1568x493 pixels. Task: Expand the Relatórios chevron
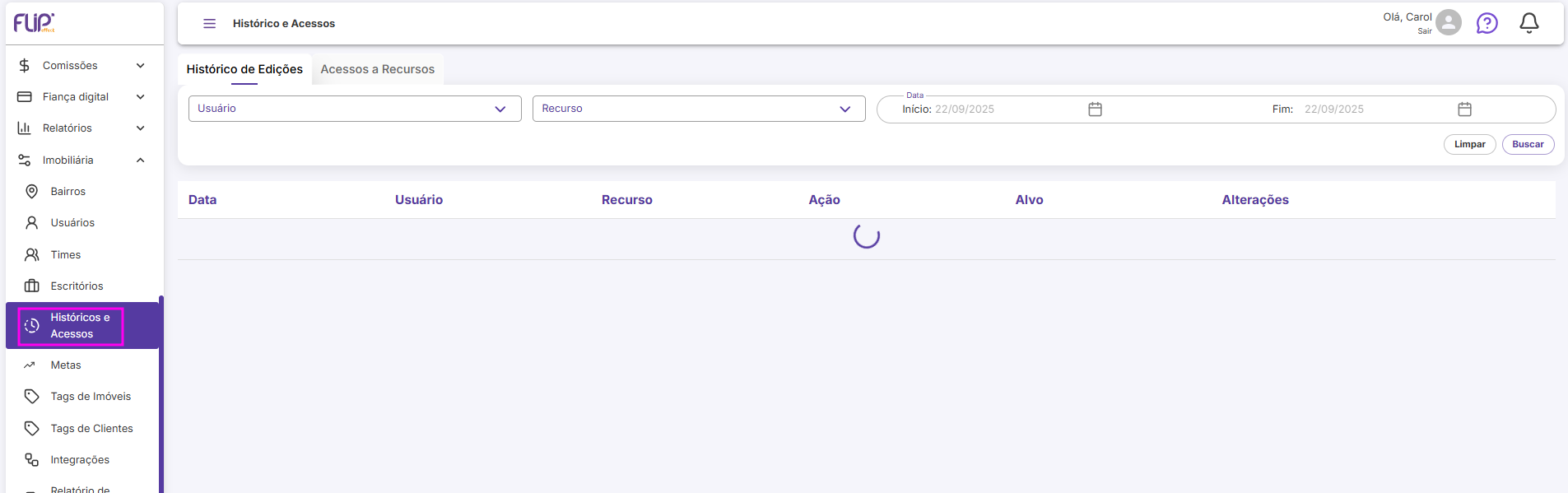pos(141,128)
